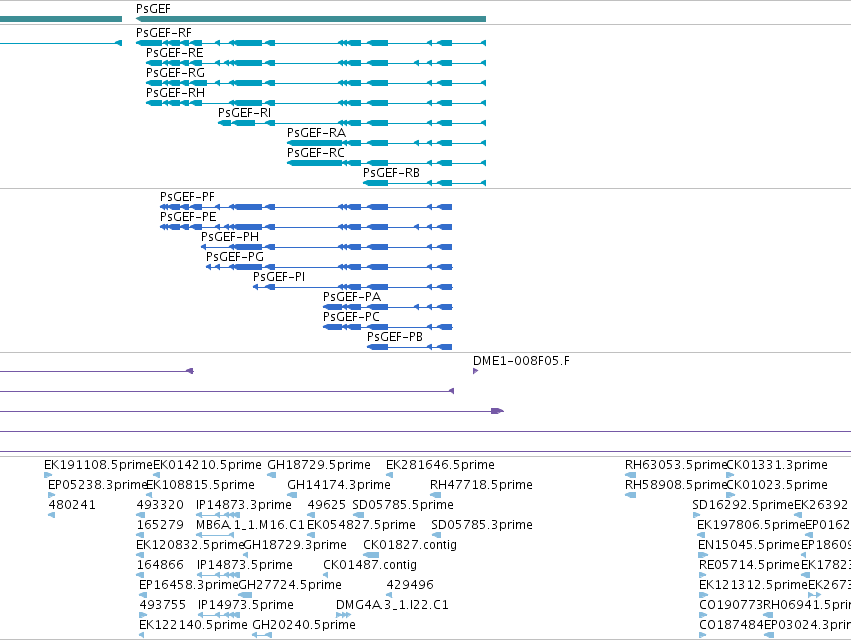Choose EST GH27724.5prime
Screen dimensions: 851x640
(290, 585)
